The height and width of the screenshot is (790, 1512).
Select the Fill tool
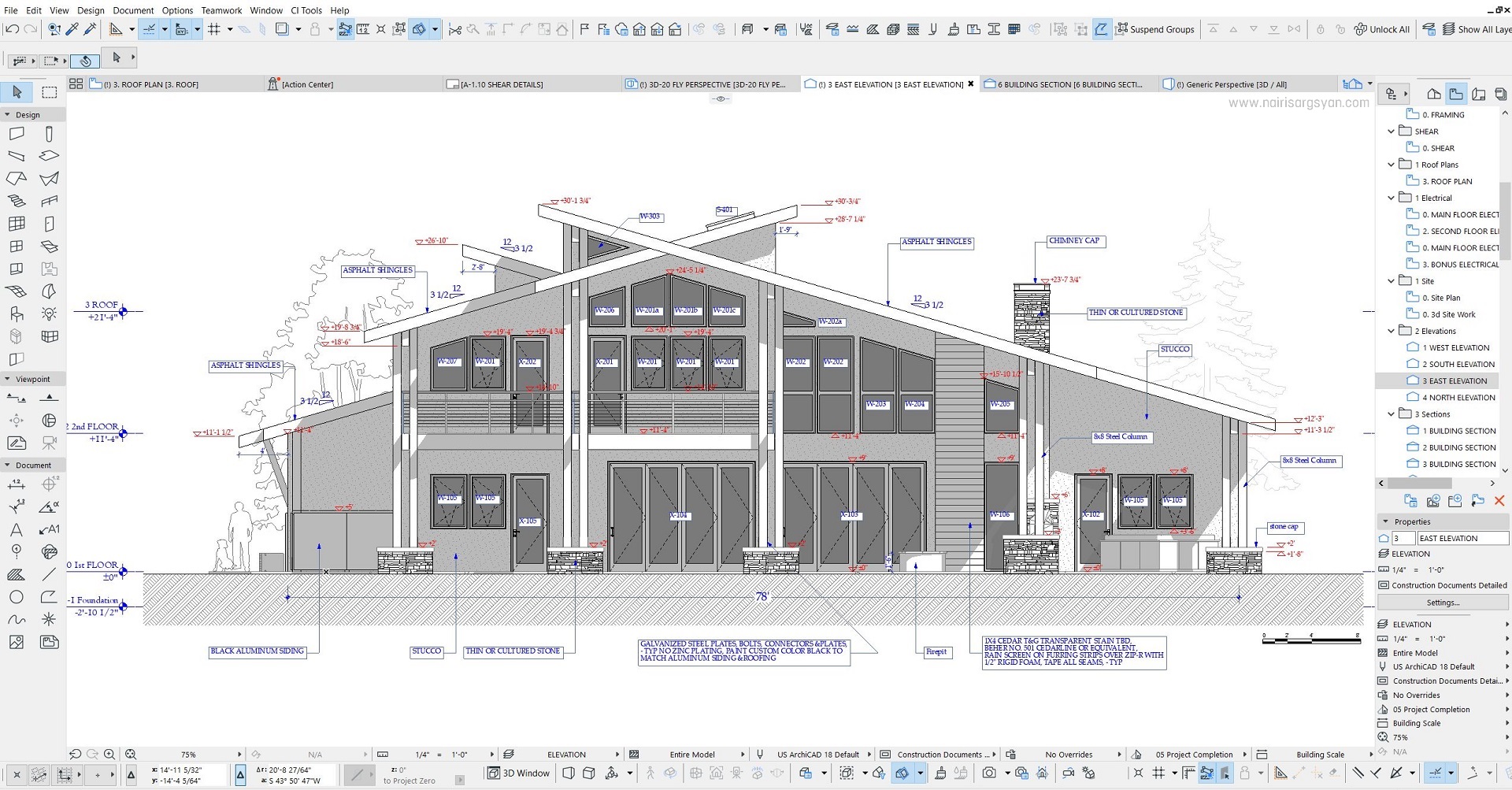click(17, 574)
